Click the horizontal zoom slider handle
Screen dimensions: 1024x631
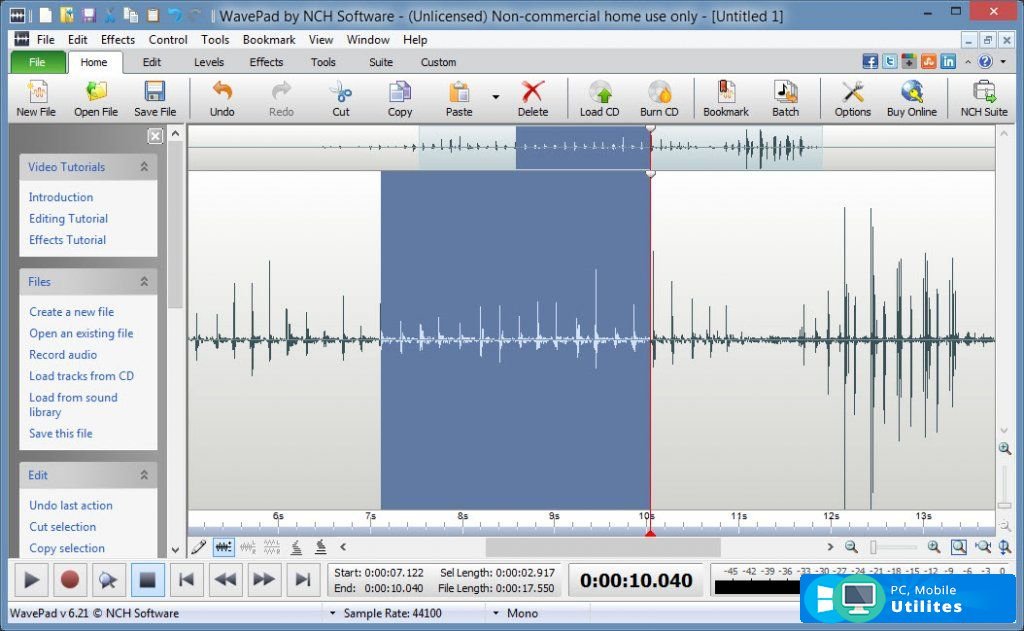[874, 547]
